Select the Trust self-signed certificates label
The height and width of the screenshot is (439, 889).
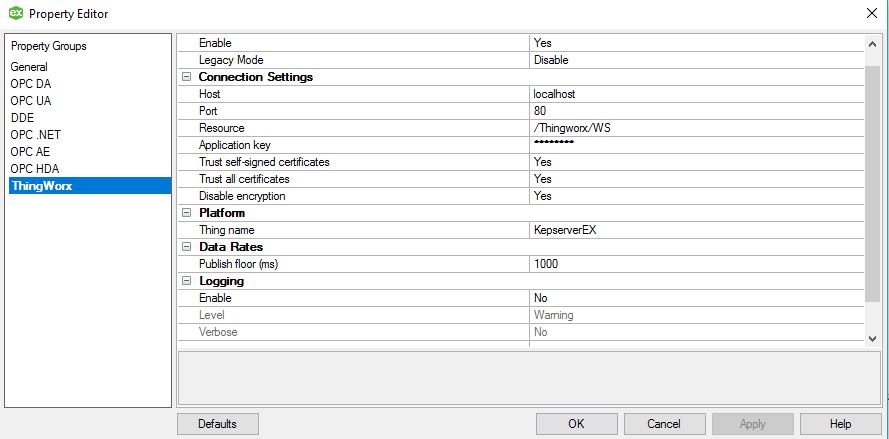[264, 162]
